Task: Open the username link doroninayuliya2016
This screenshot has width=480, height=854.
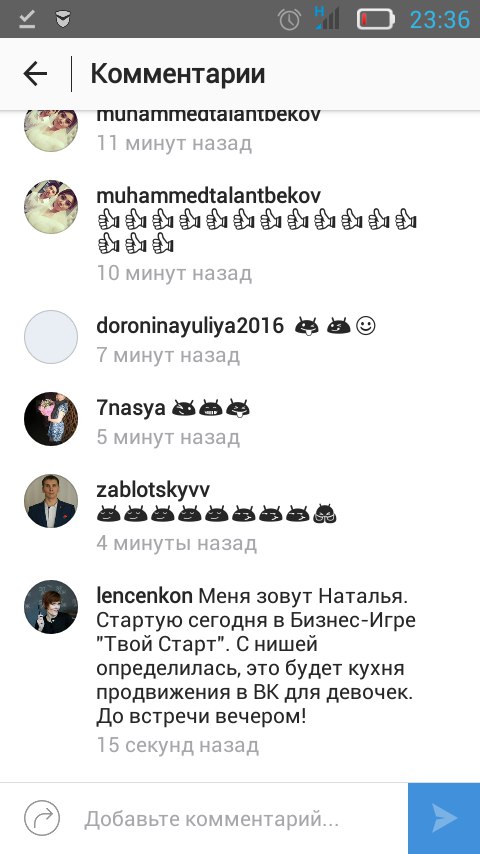Action: click(190, 326)
